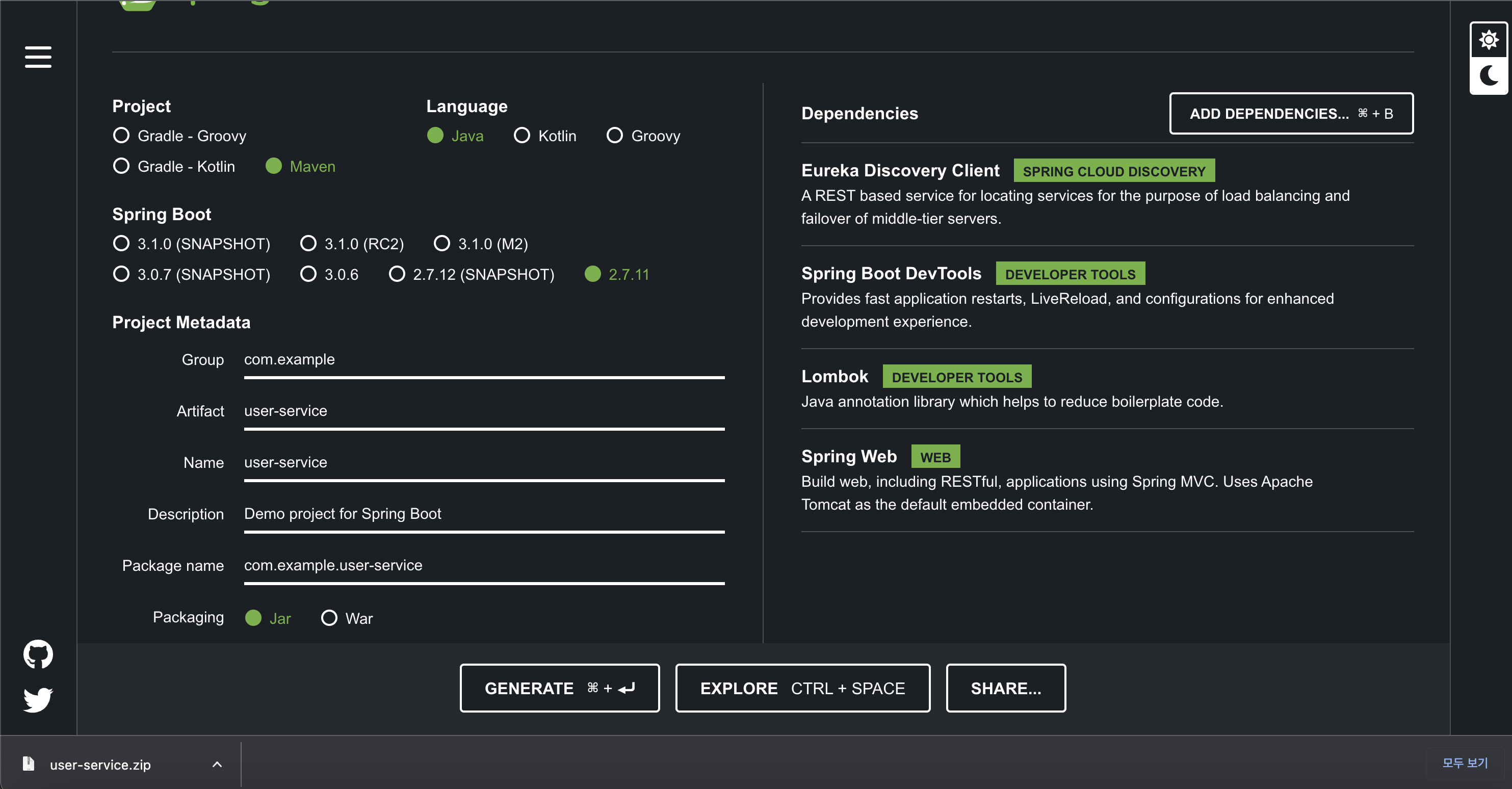Choose Spring Boot 3.1.0 (SNAPSHOT)

tap(191, 244)
